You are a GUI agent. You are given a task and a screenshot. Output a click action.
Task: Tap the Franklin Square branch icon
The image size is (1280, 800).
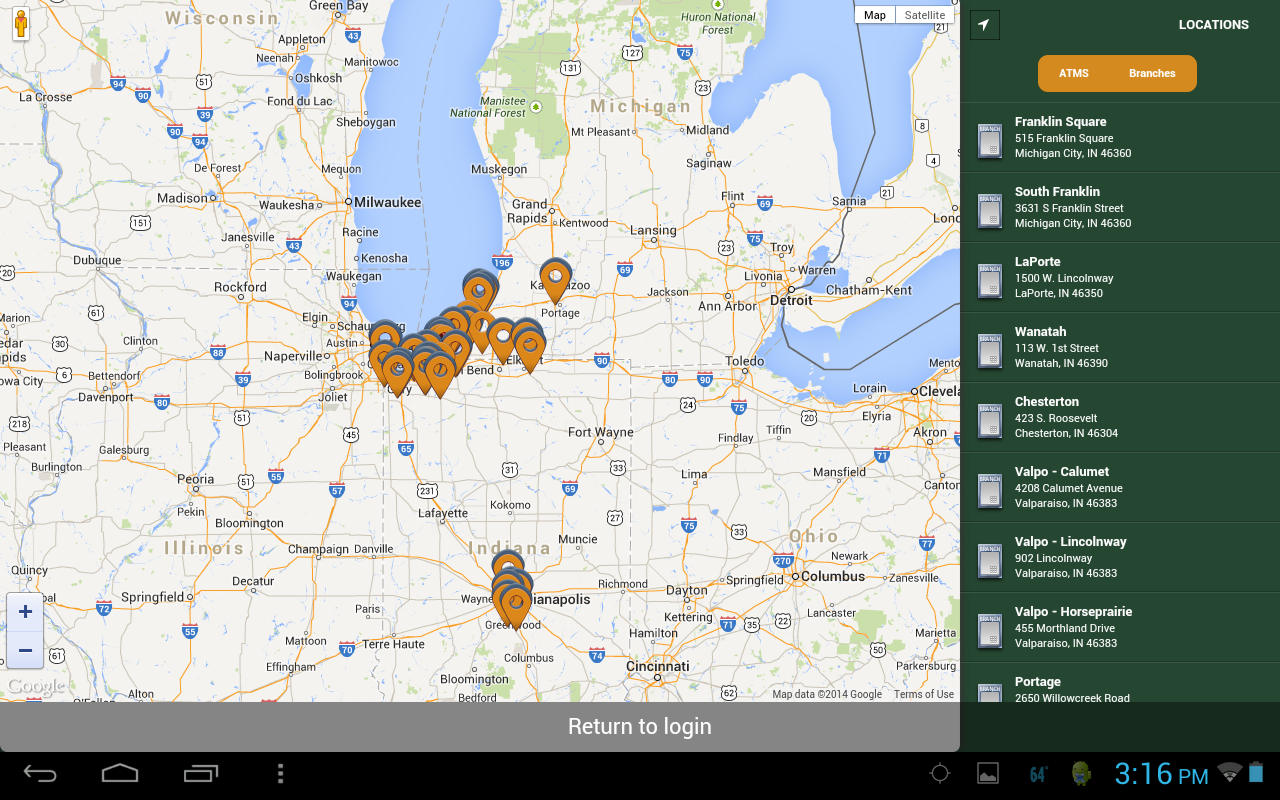click(989, 140)
